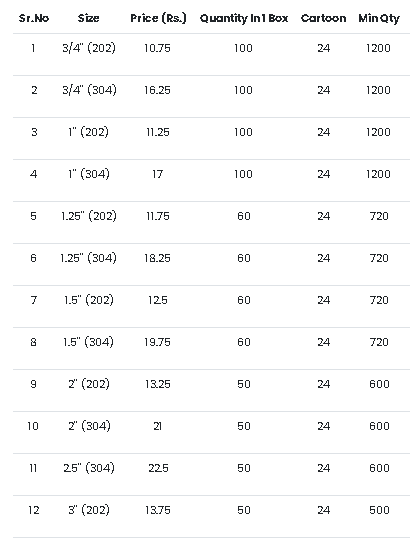Click the price 17 for 1" (304)
This screenshot has width=410, height=553.
pos(158,174)
